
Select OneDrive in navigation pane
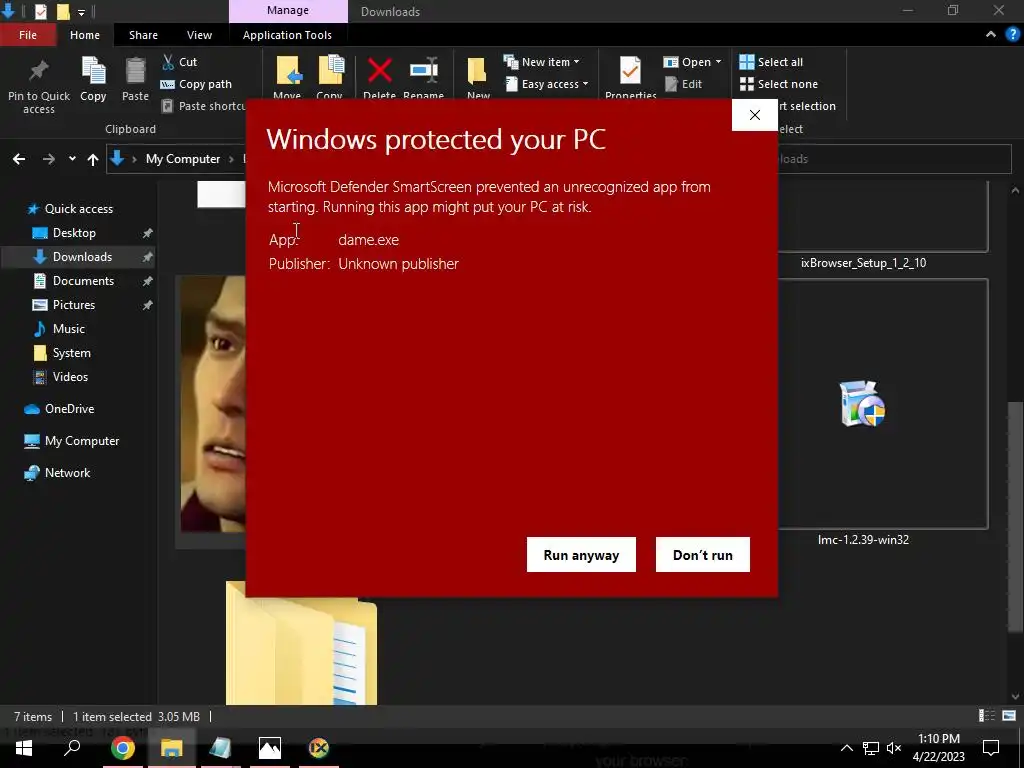coord(69,409)
